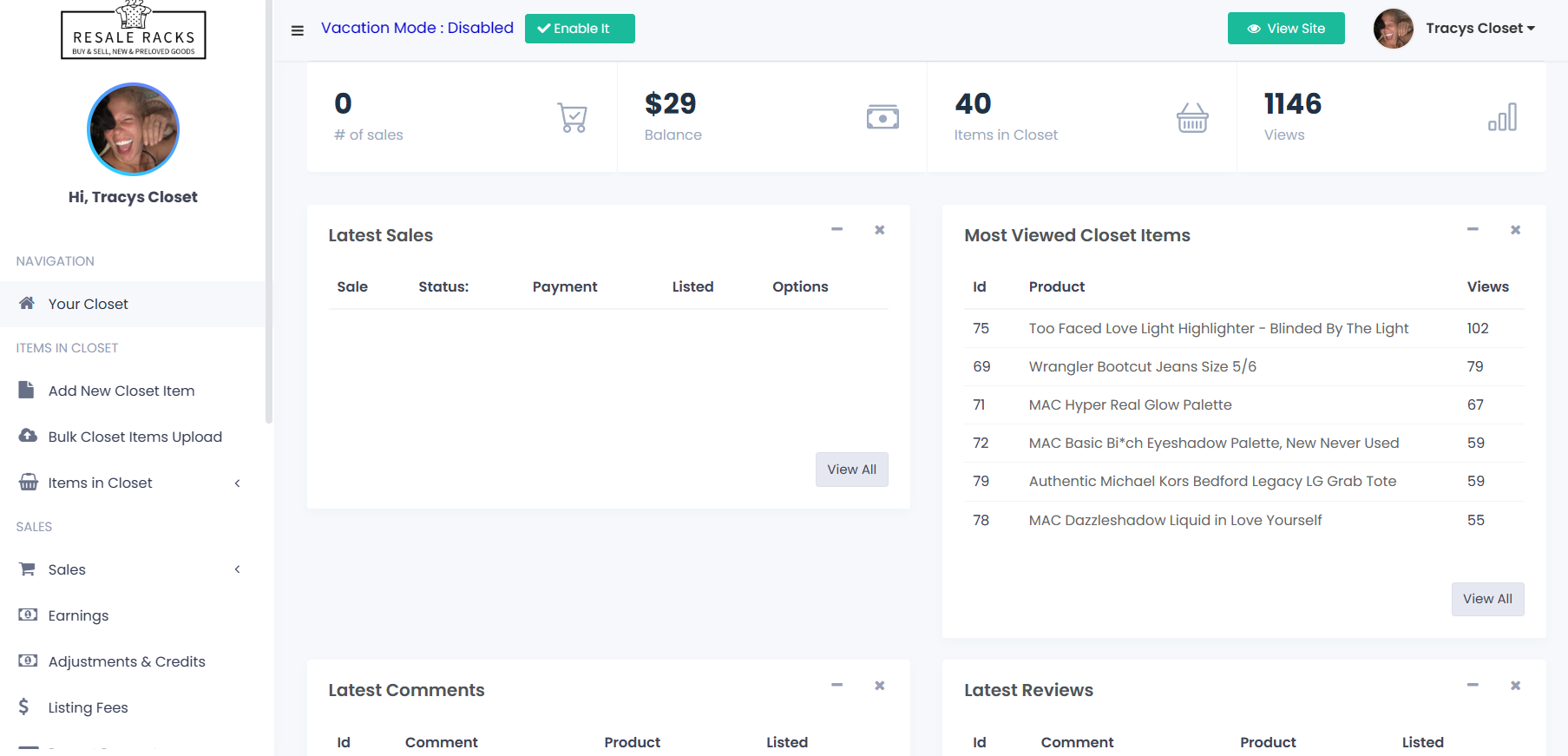Click the Options column header in Latest Sales
The image size is (1568, 756).
800,286
